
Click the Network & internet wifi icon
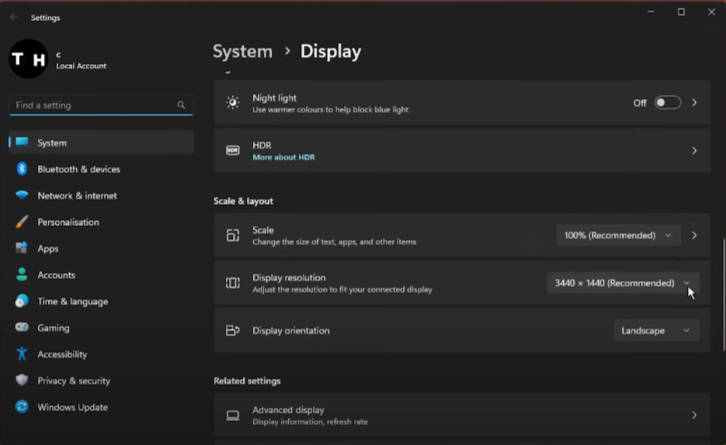tap(21, 196)
